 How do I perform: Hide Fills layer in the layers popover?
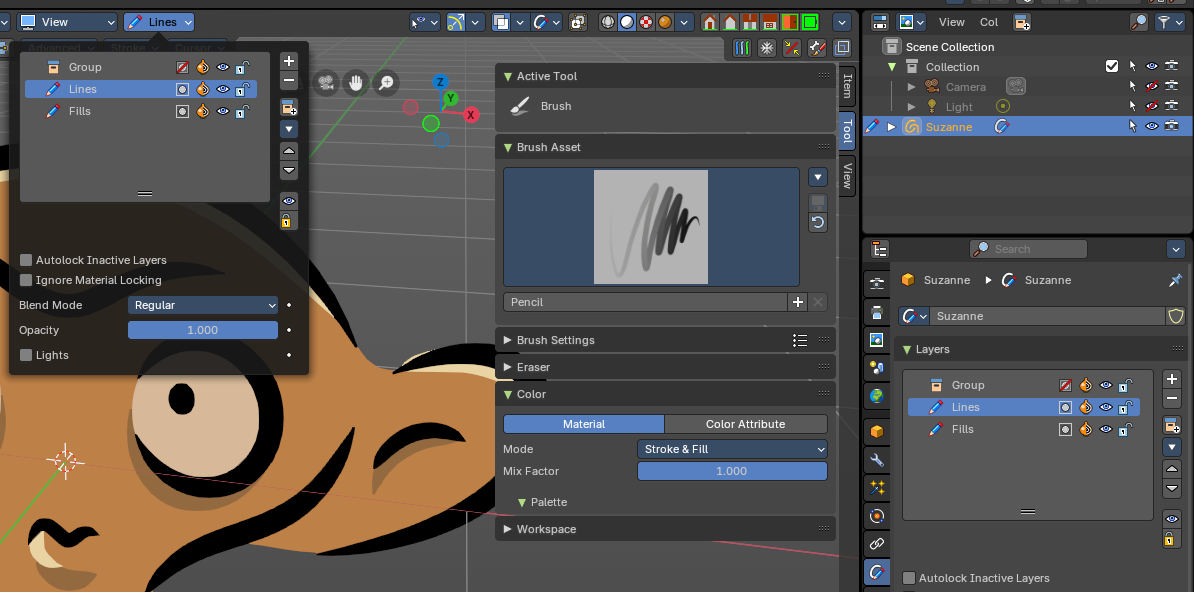pos(222,111)
